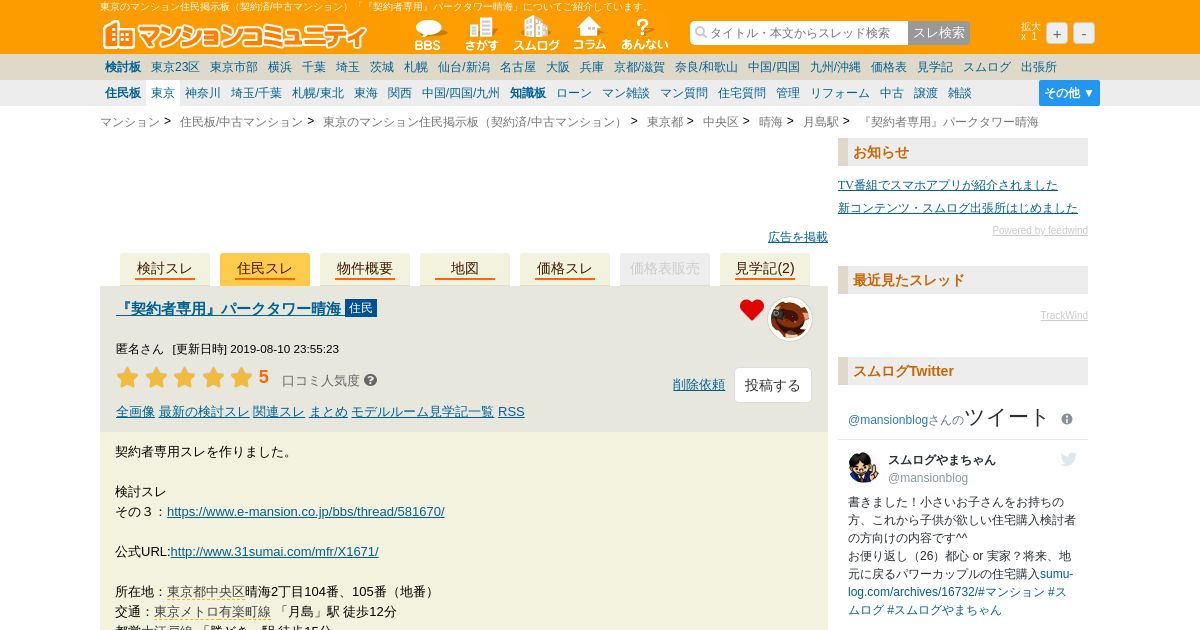Select 価格表 in the 検討板 menu
The width and height of the screenshot is (1200, 630).
pyautogui.click(x=889, y=67)
